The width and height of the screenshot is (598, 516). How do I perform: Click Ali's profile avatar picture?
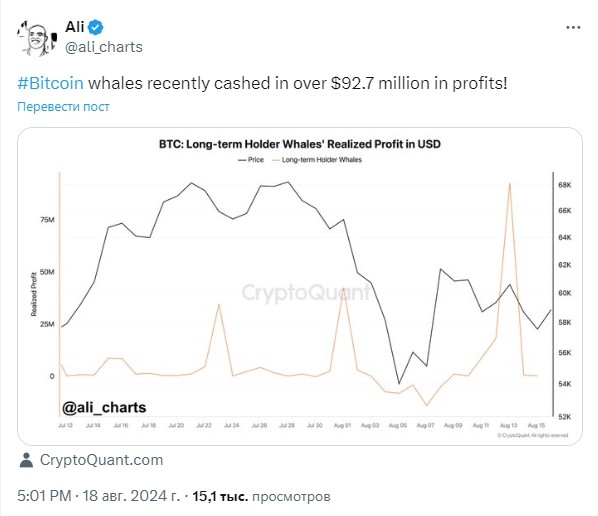pos(37,38)
